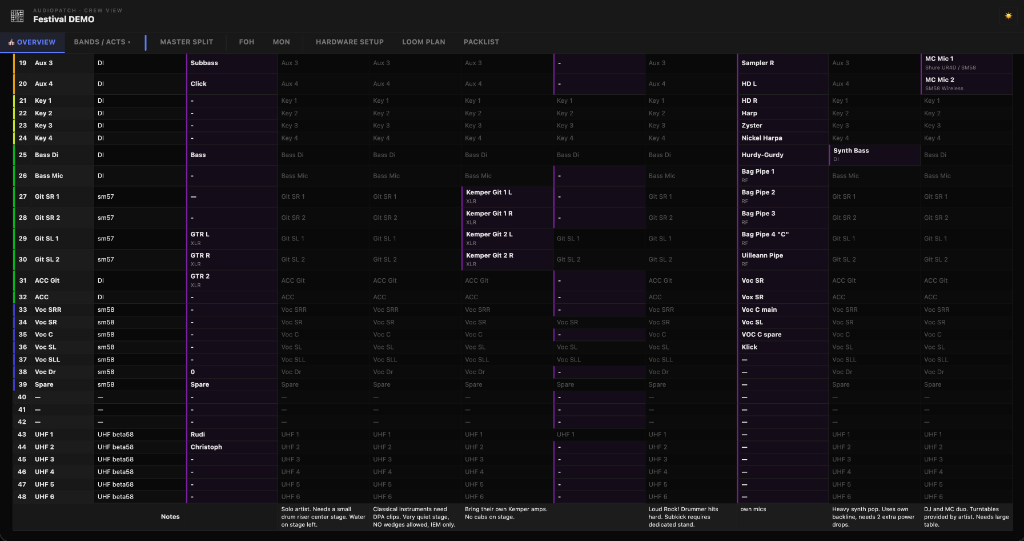Select the MC Mic 1 cell

[967, 63]
